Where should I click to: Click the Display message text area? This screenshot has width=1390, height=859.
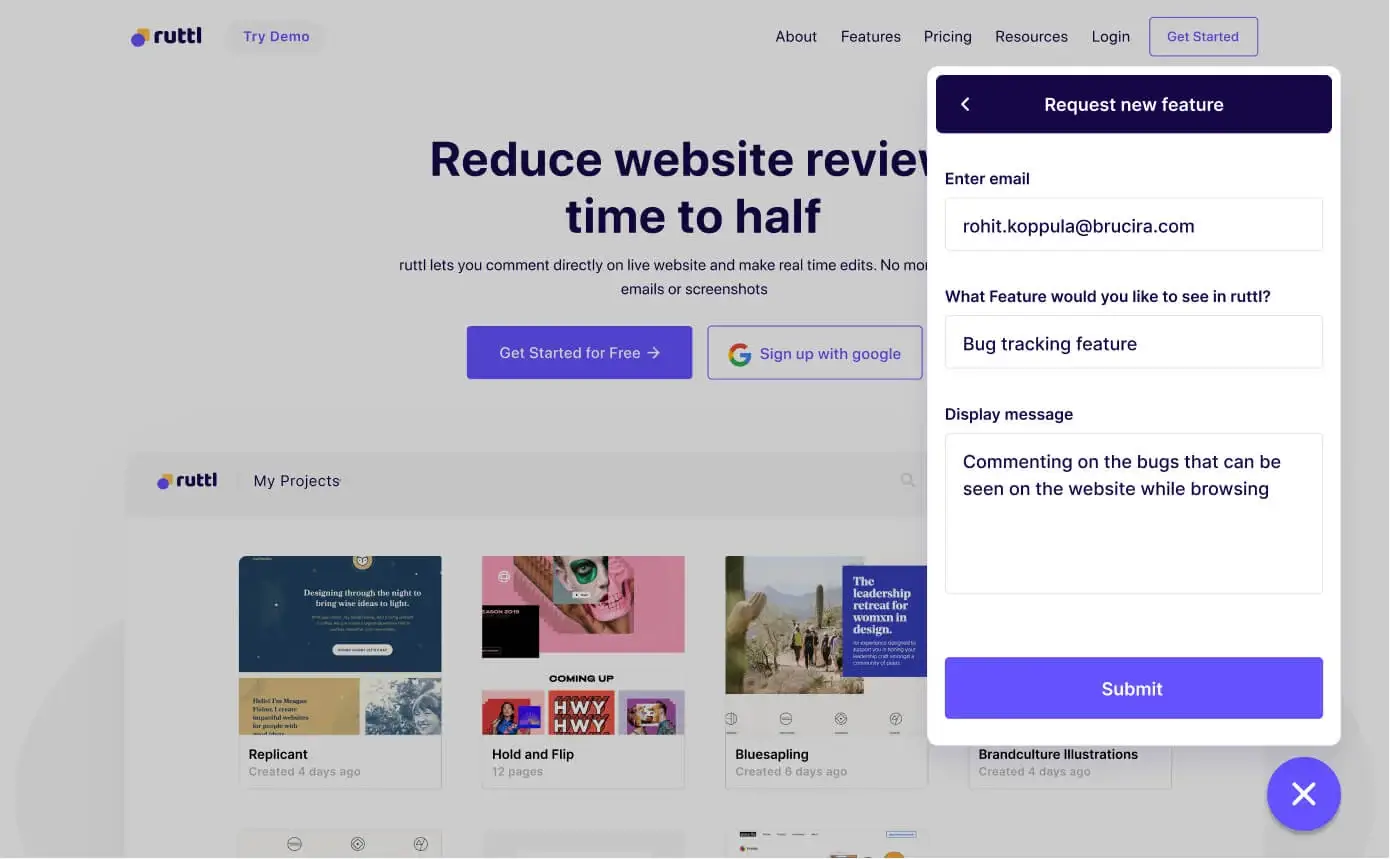[1133, 513]
